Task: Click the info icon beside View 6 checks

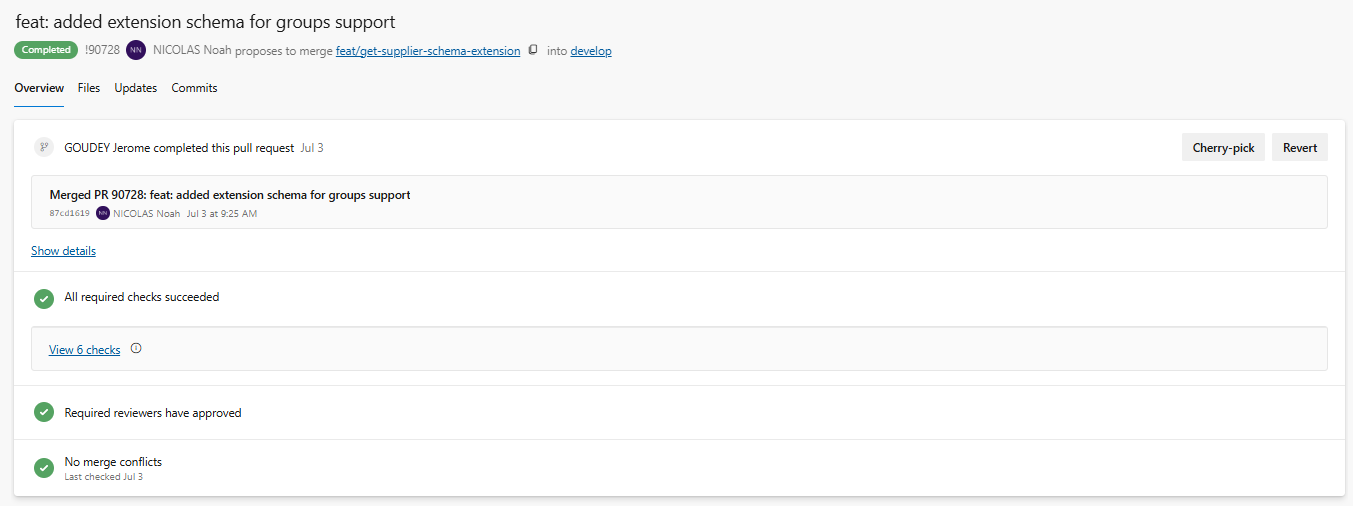Action: pyautogui.click(x=136, y=349)
